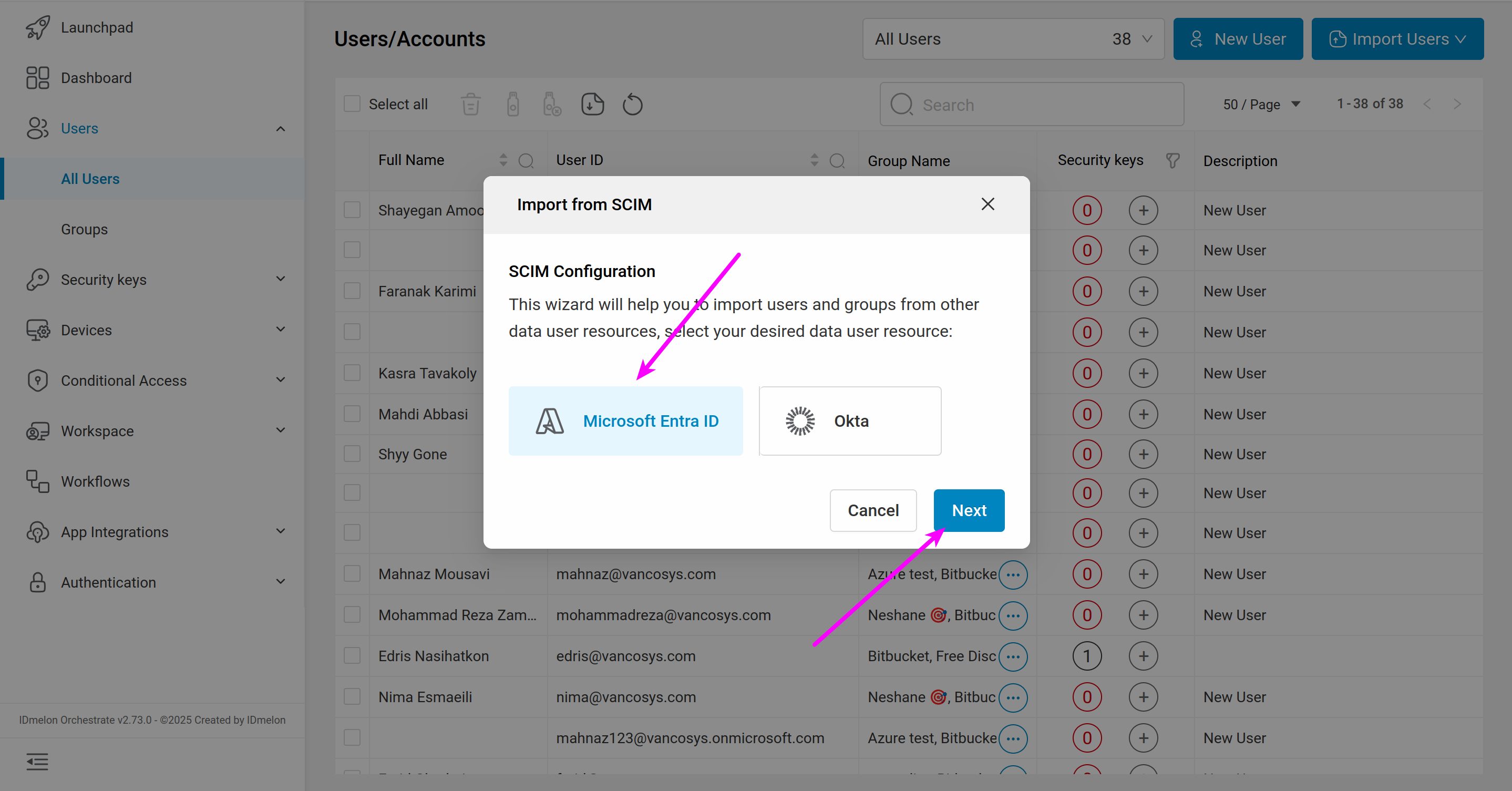The height and width of the screenshot is (791, 1512).
Task: Click the Search input field
Action: [1031, 105]
